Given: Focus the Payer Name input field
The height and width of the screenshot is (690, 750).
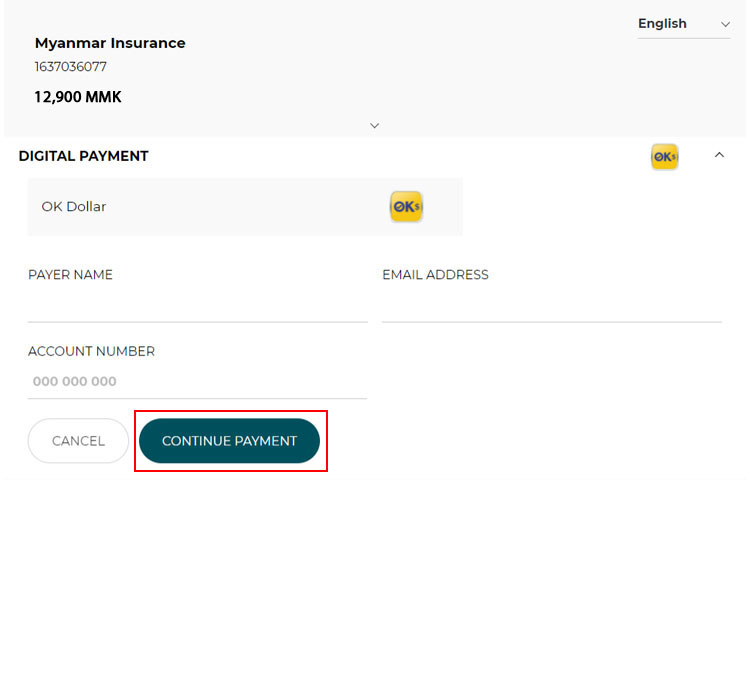Looking at the screenshot, I should (x=197, y=306).
